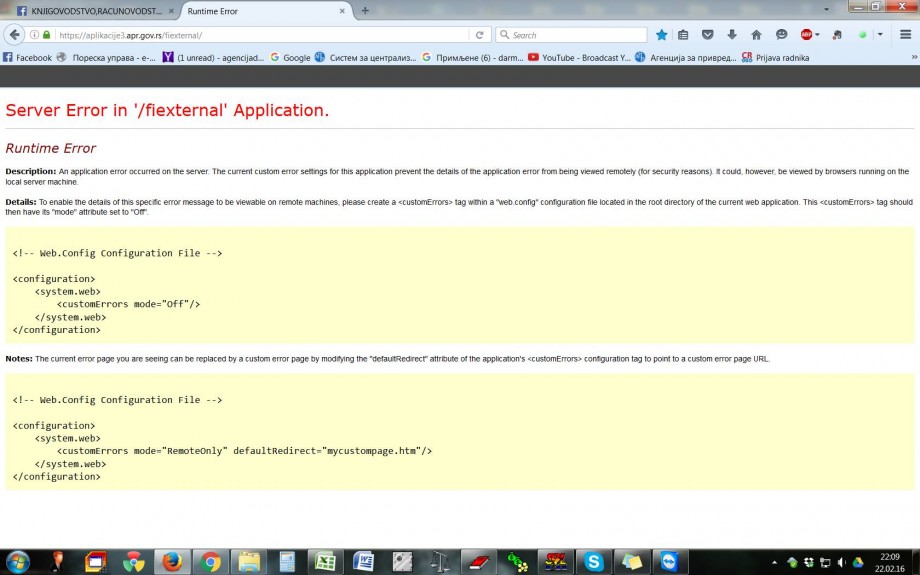Open Yahoo (1 unread) bookmark

coord(213,58)
